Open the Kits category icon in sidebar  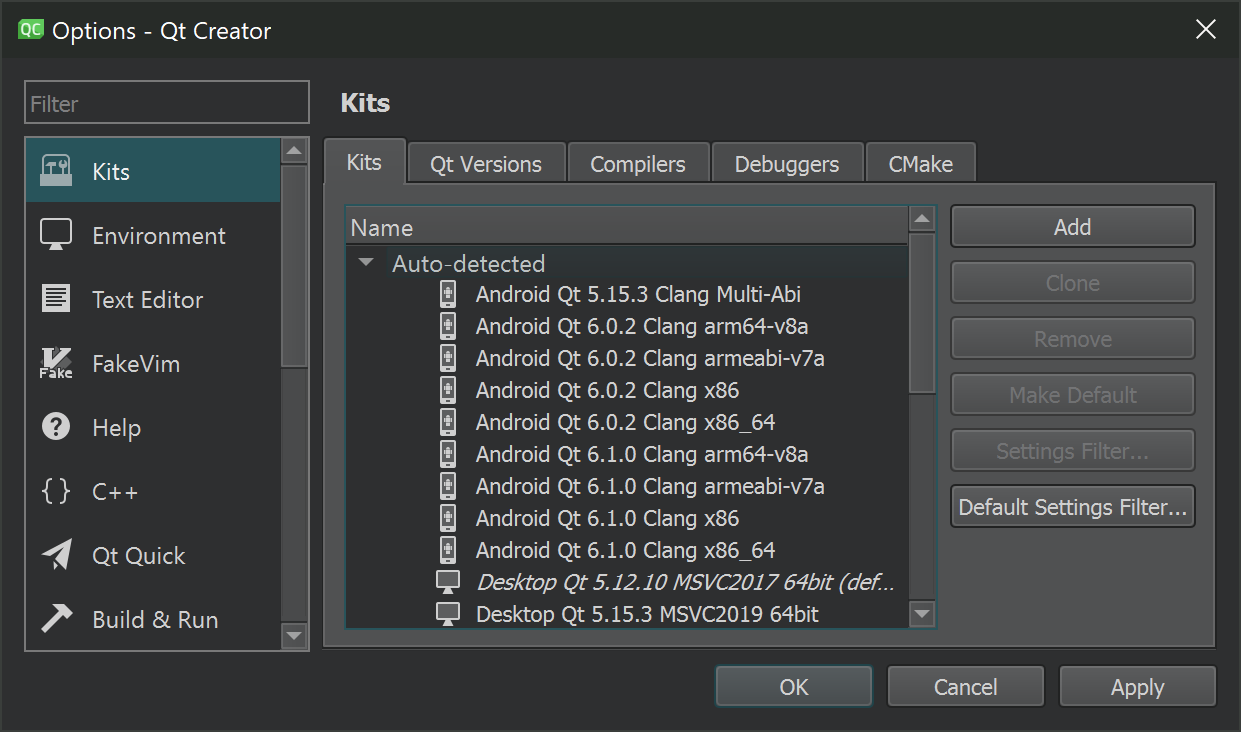click(x=56, y=171)
